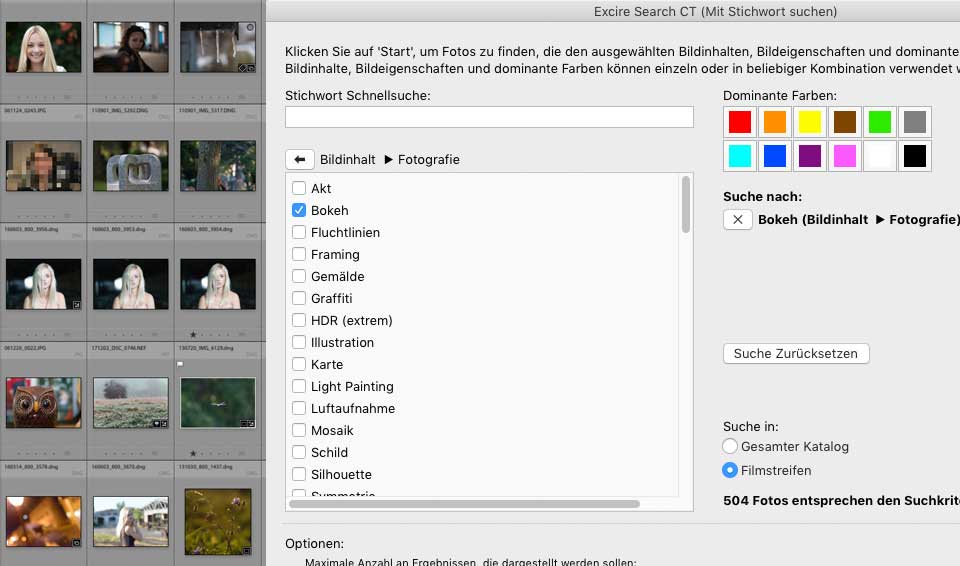Click the vertical scrollbar of the keyword list
960x566 pixels.
coord(686,205)
